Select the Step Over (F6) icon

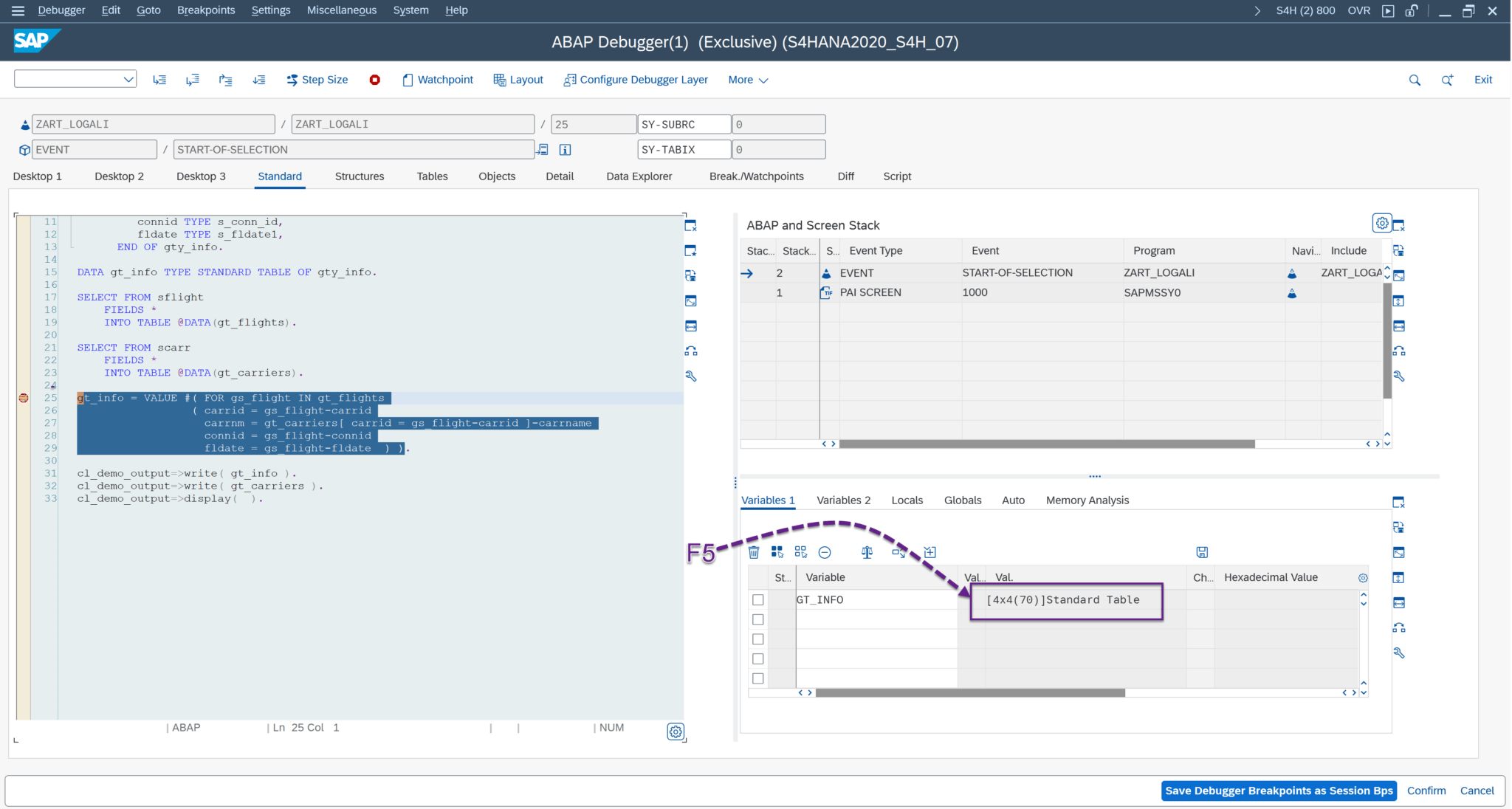pyautogui.click(x=193, y=79)
